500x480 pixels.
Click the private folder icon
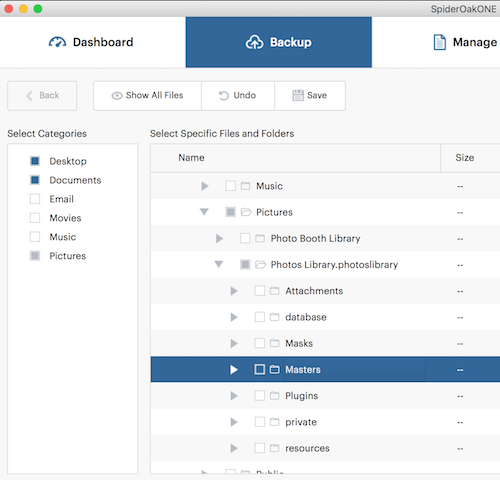tap(274, 422)
